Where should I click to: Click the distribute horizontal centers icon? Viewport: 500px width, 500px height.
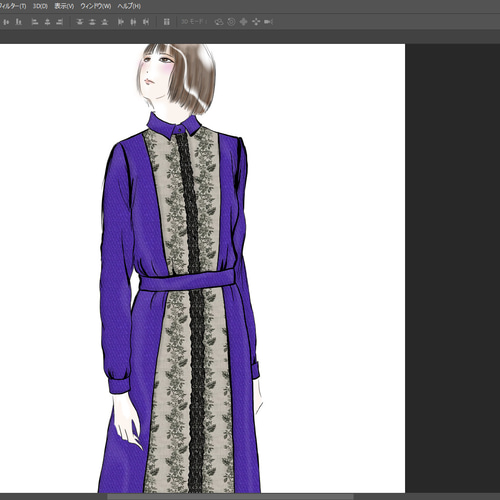point(133,22)
